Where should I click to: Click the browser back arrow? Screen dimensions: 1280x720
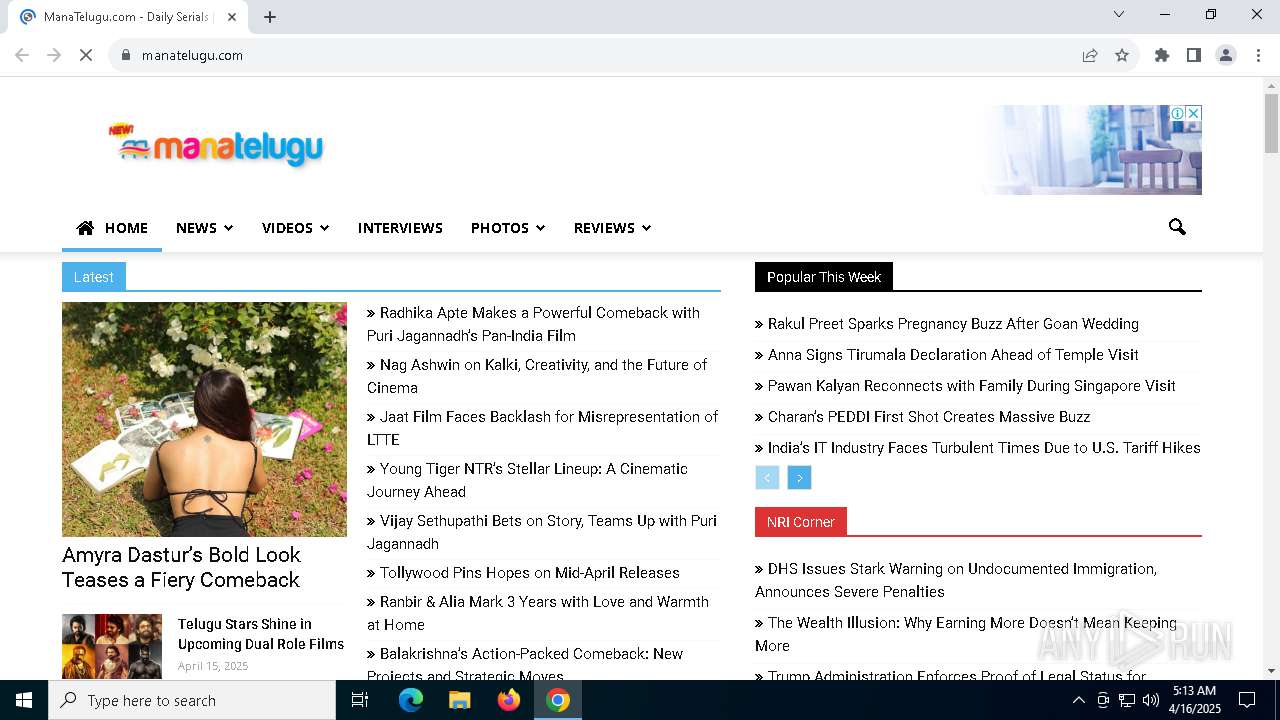pyautogui.click(x=21, y=55)
